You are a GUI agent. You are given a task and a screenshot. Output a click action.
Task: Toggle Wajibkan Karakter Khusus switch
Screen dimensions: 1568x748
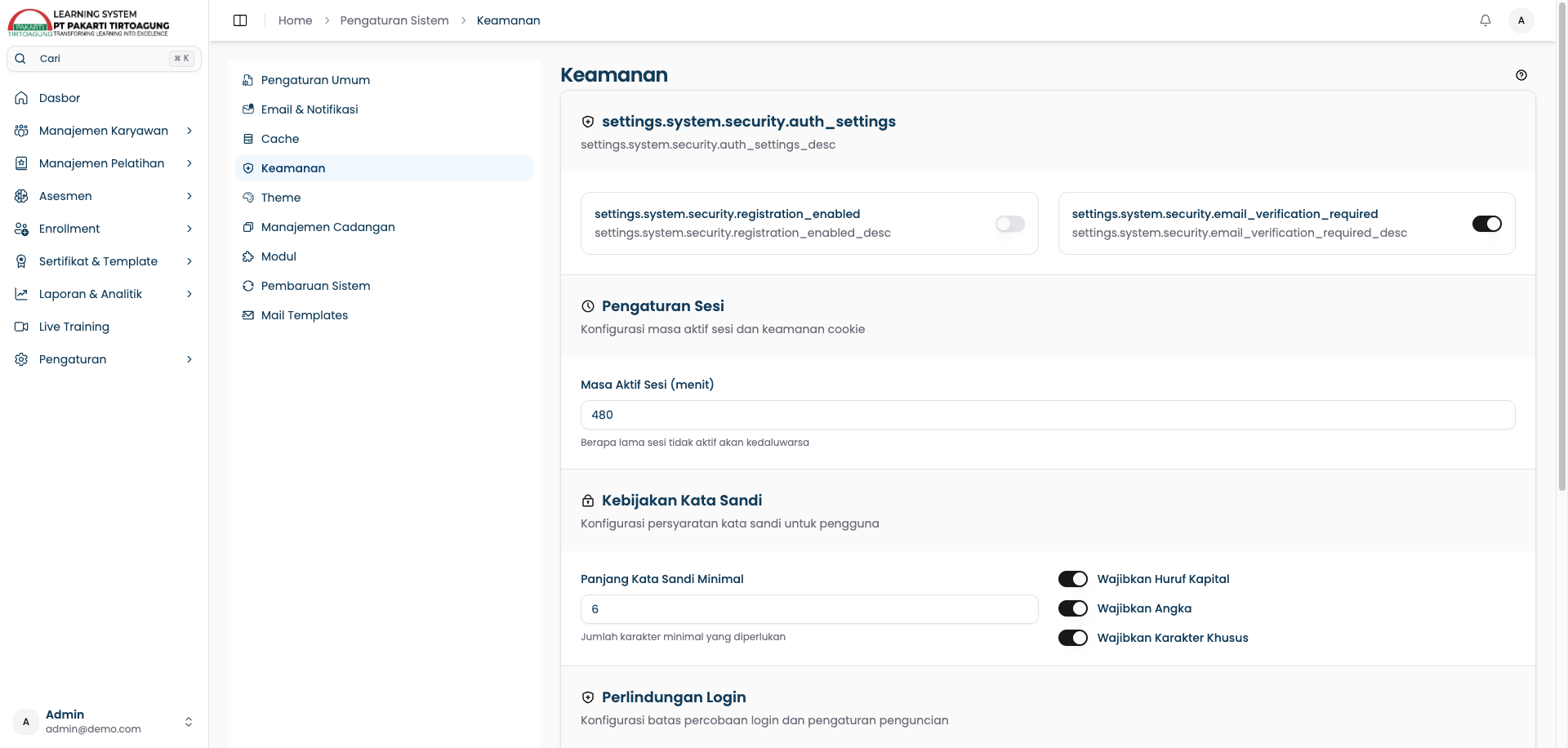click(x=1073, y=638)
